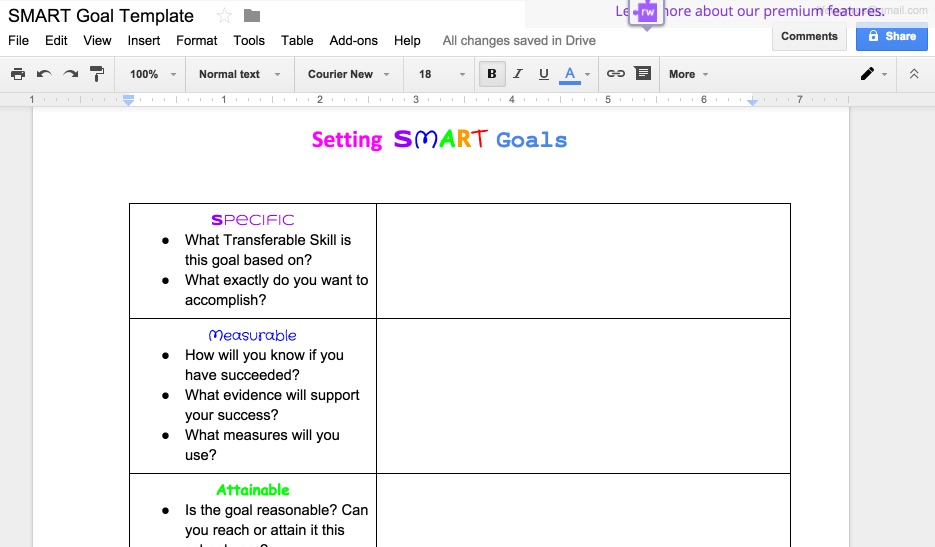Click the empty cell beside Specific
Screen dimensions: 935x547
point(583,261)
